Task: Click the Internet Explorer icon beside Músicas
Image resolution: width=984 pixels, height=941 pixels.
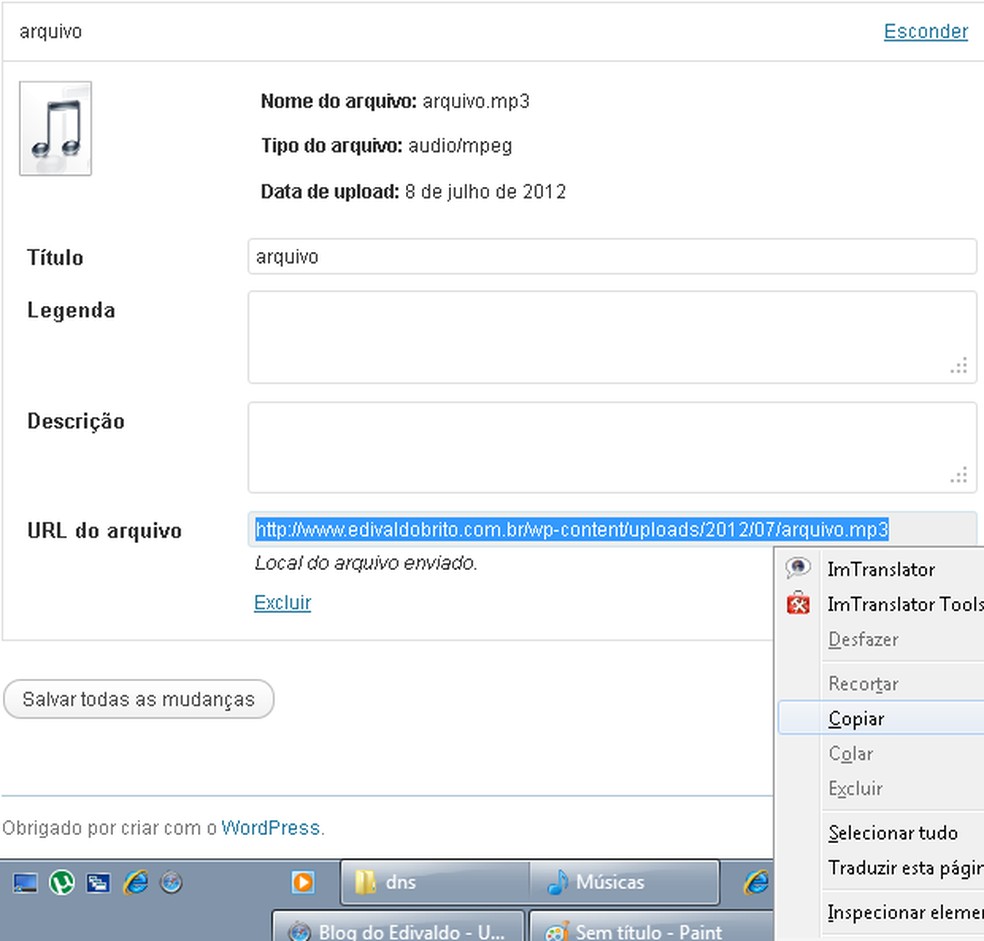Action: (757, 883)
